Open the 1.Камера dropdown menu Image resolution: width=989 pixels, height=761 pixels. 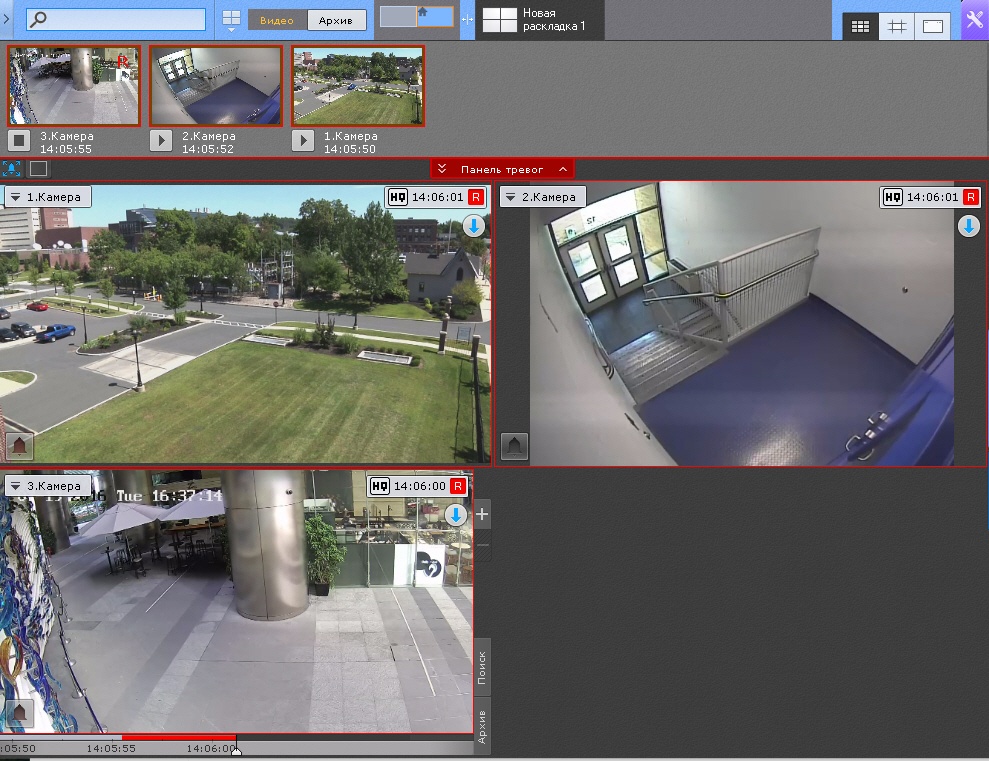(x=16, y=197)
